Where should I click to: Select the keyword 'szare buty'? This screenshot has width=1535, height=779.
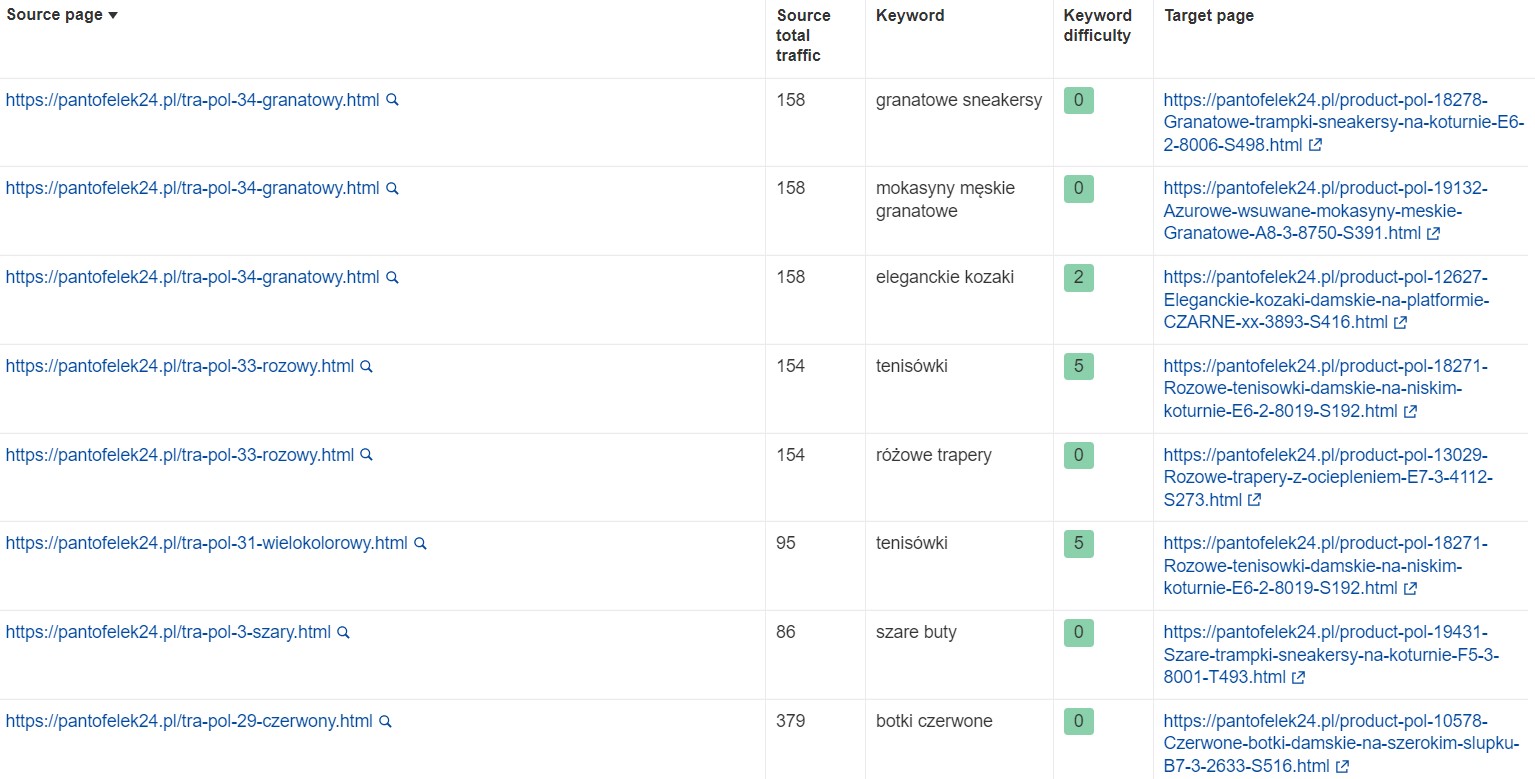916,632
